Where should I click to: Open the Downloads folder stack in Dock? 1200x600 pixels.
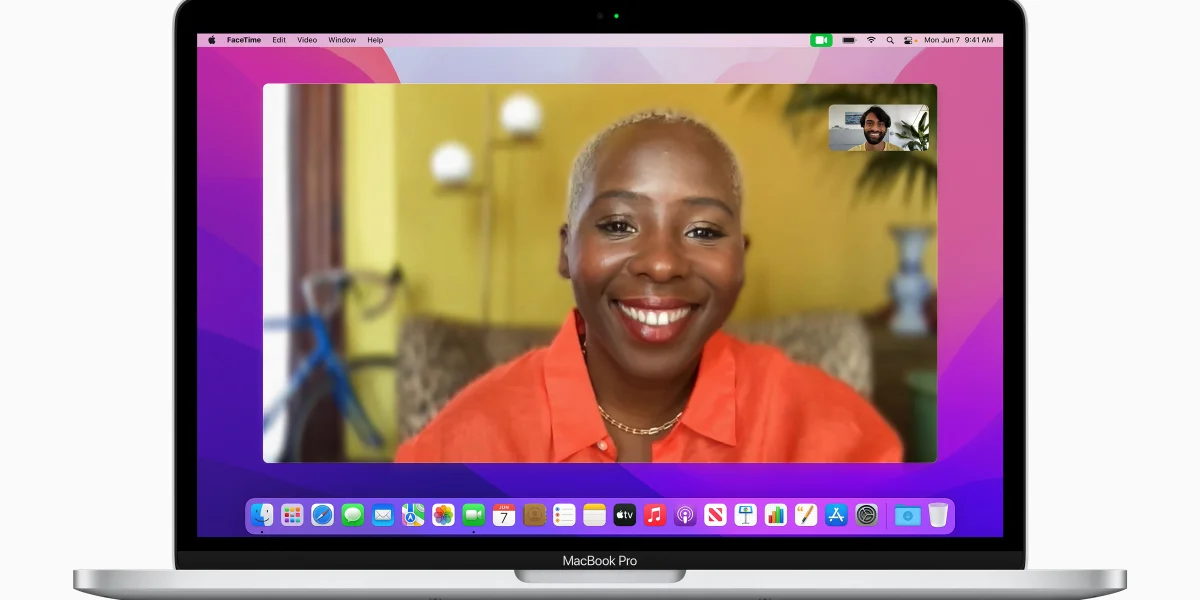[907, 515]
